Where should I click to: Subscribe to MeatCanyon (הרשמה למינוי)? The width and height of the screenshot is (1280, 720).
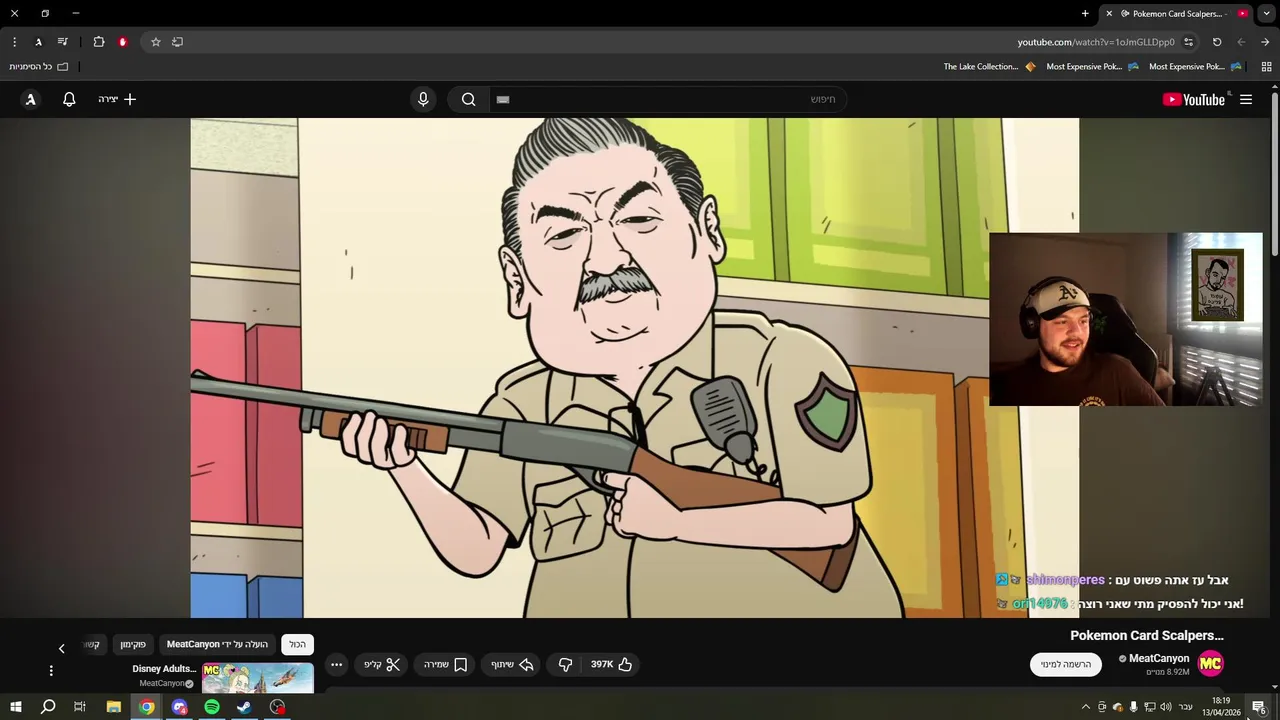(1065, 664)
